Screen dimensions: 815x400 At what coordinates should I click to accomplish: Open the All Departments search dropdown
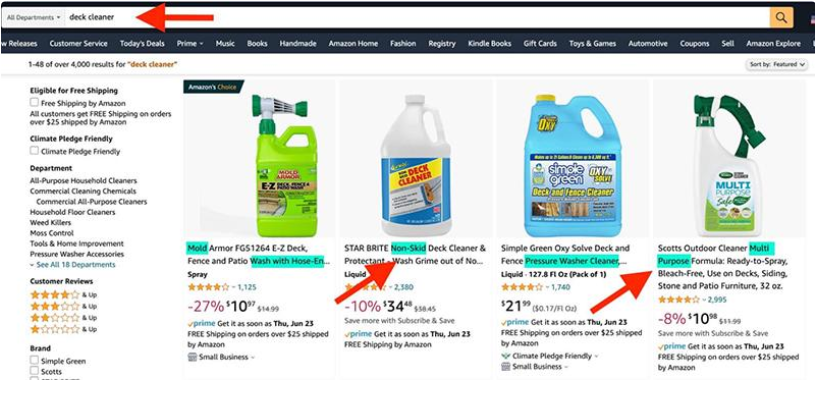pyautogui.click(x=33, y=17)
